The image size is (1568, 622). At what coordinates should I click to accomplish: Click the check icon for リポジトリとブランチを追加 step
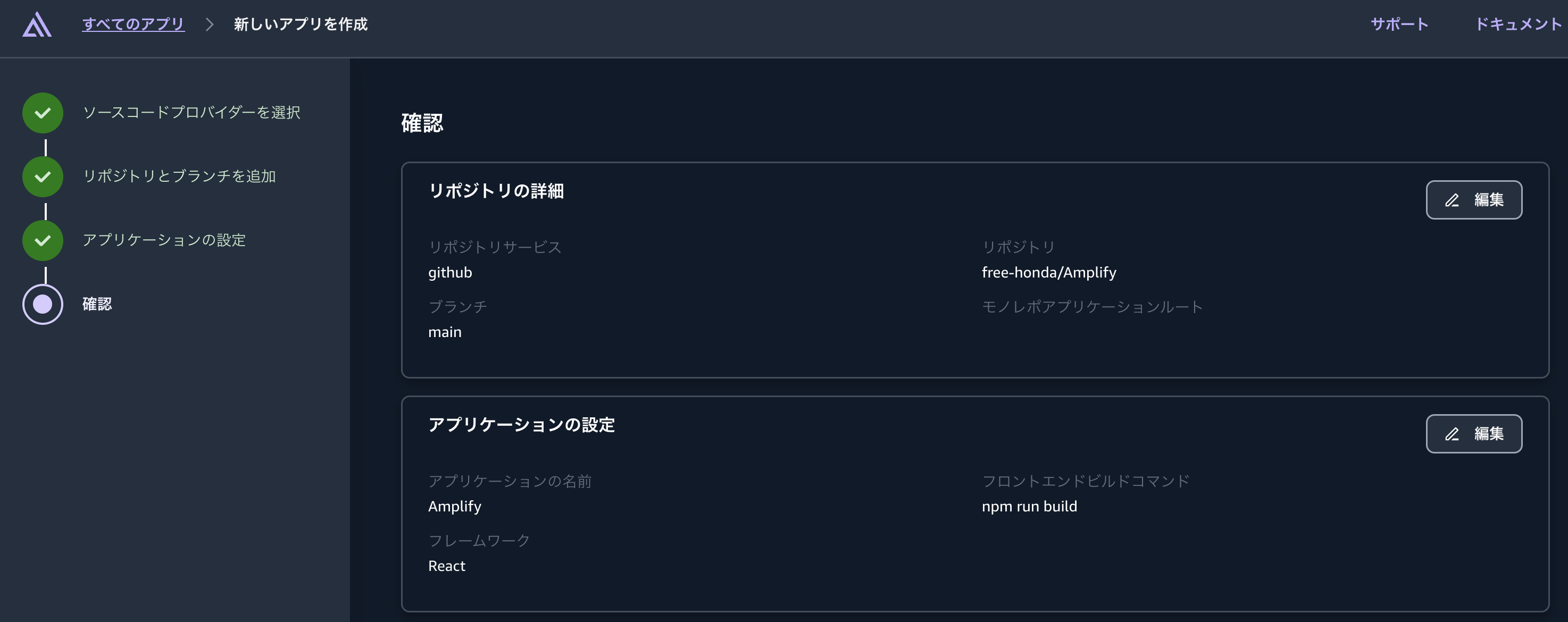tap(42, 176)
